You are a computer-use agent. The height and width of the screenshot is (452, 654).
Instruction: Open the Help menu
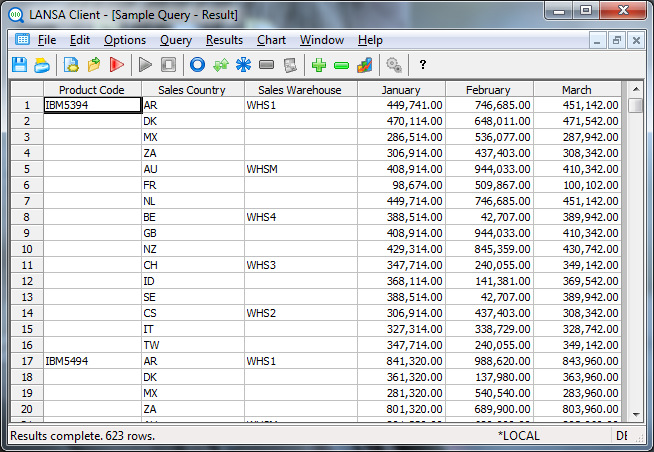[370, 40]
